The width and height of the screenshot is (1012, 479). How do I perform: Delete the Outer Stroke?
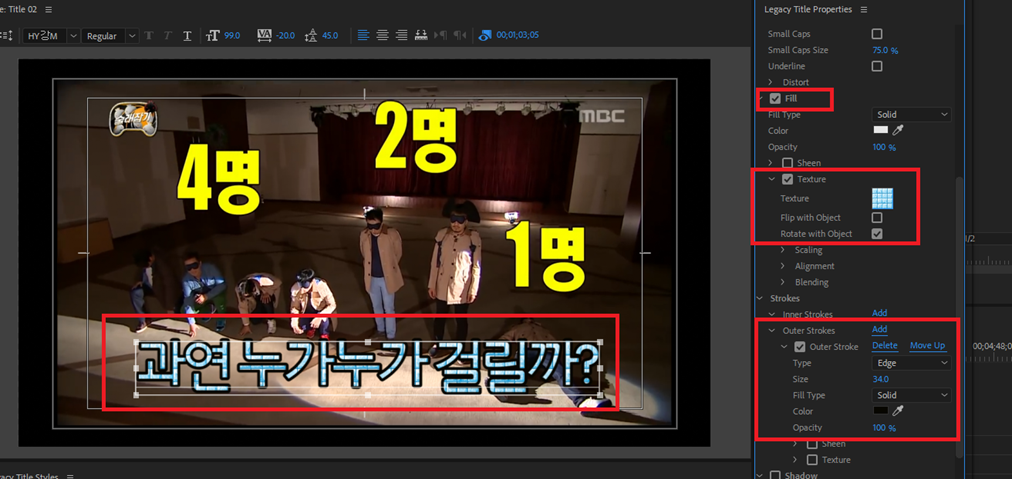click(885, 346)
